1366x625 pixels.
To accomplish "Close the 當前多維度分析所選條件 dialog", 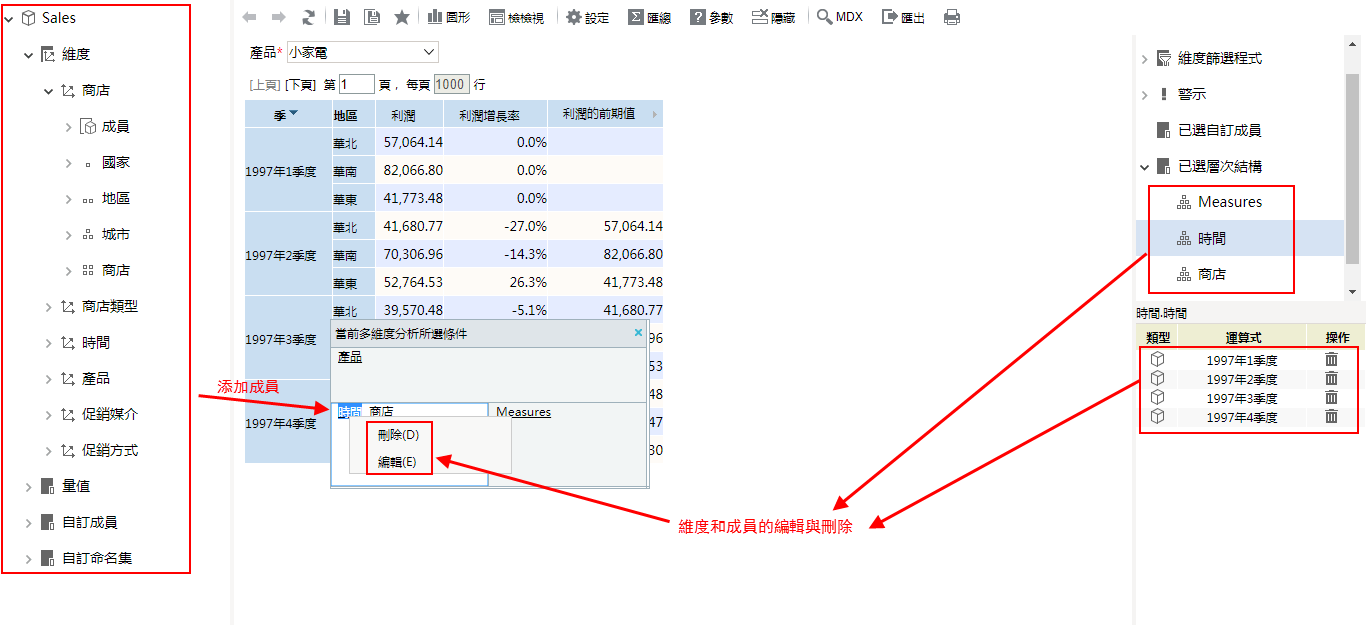I will pyautogui.click(x=639, y=333).
